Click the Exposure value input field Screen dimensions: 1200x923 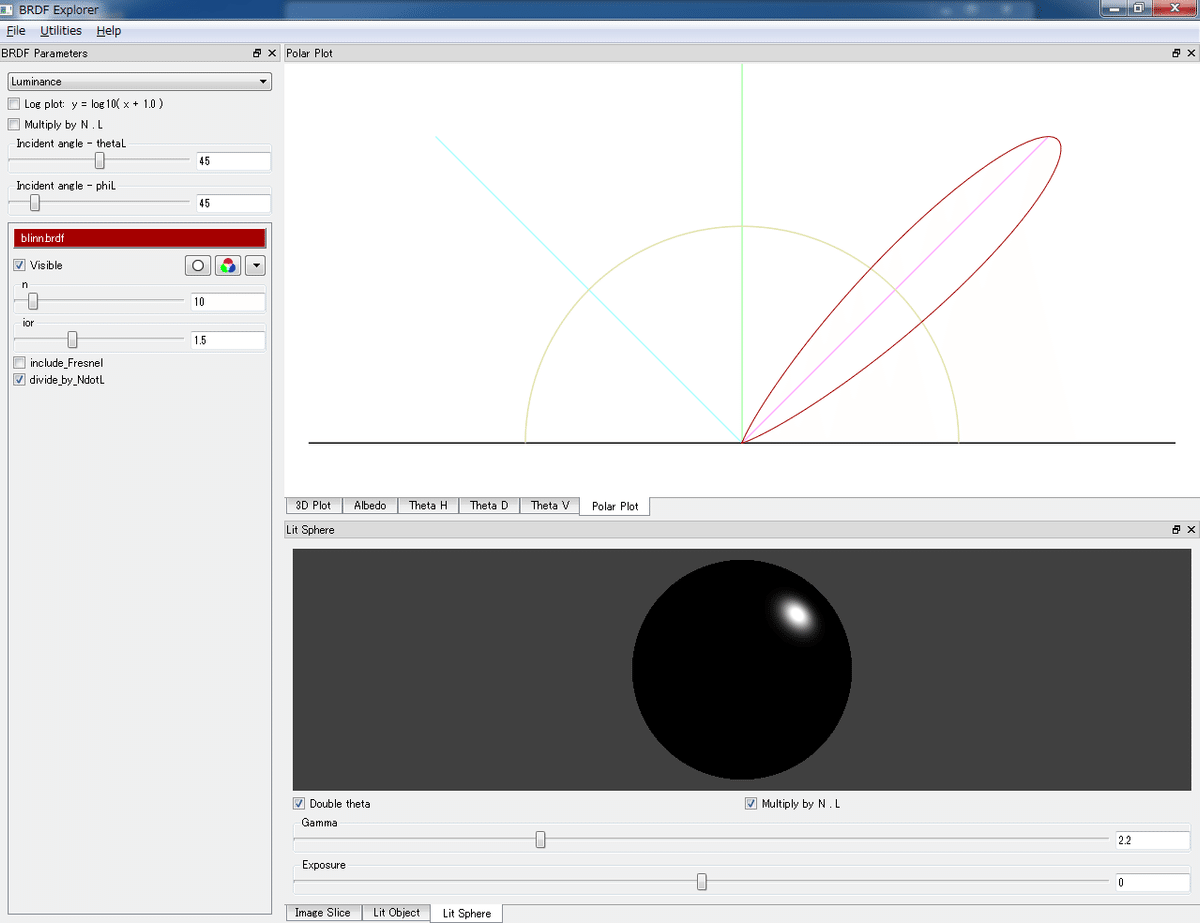click(x=1152, y=882)
